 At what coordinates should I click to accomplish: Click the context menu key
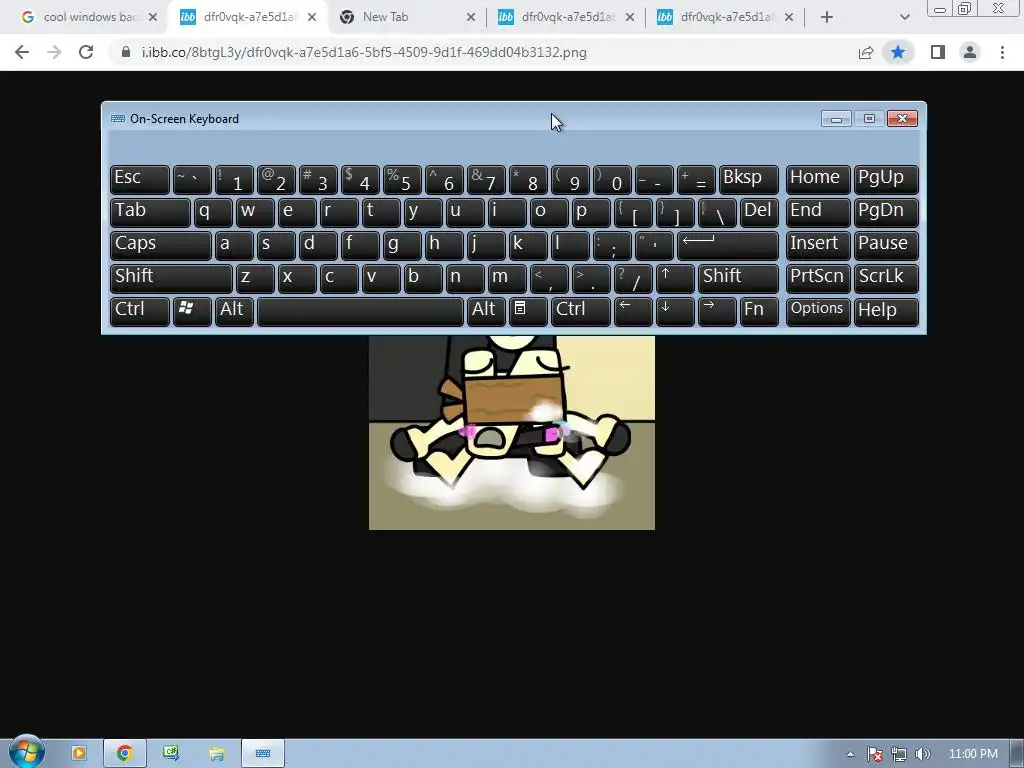pos(528,312)
